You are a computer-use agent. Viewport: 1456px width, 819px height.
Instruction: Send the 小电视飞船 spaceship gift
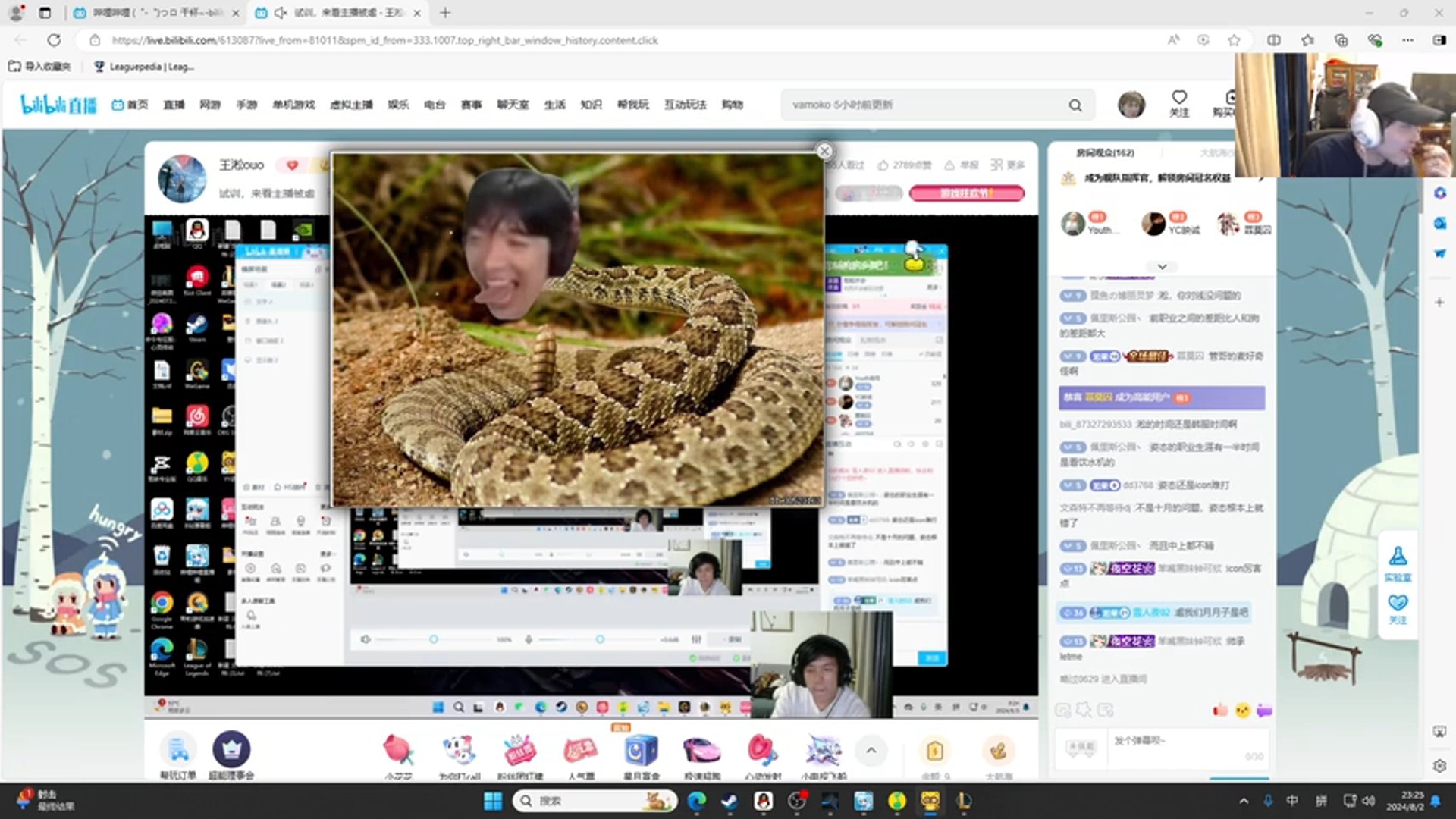coord(824,751)
